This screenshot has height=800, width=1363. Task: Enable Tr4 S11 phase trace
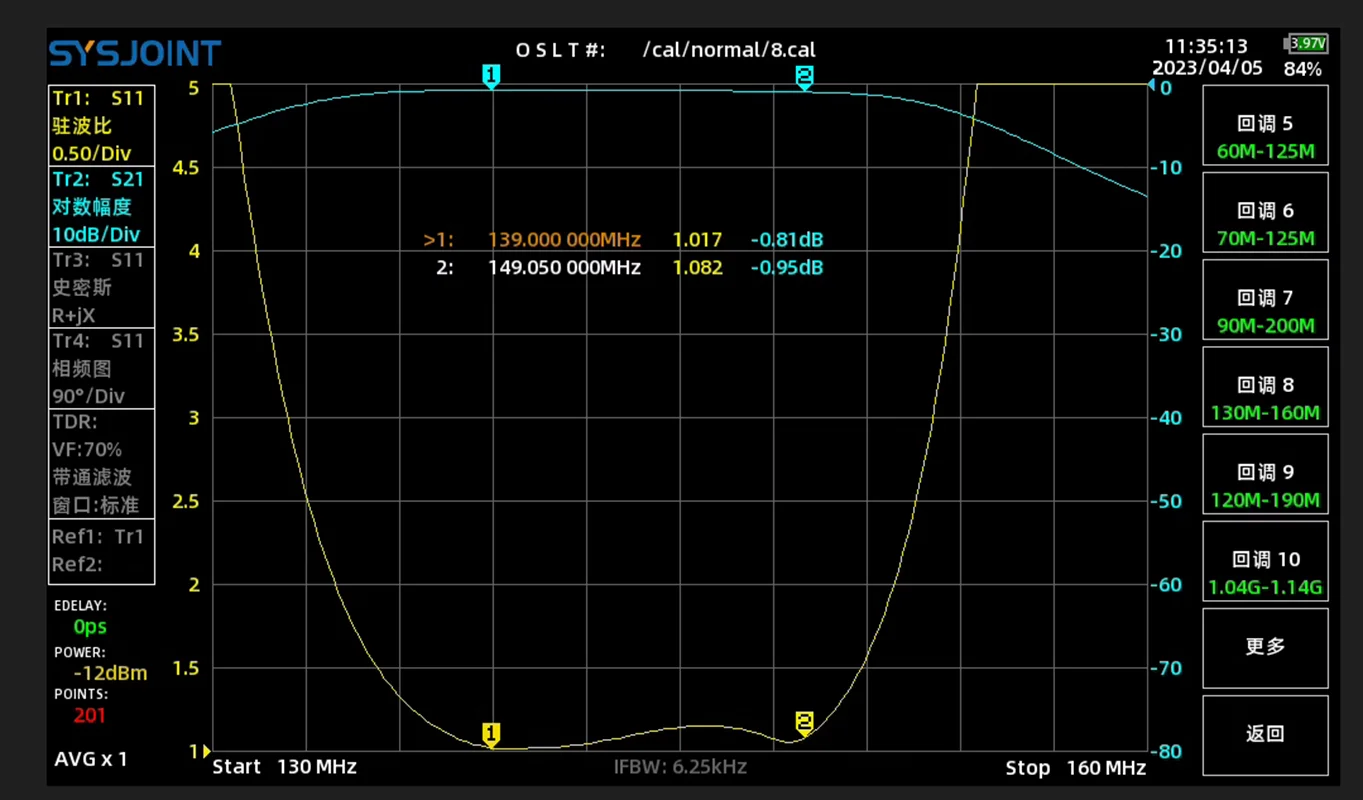102,369
